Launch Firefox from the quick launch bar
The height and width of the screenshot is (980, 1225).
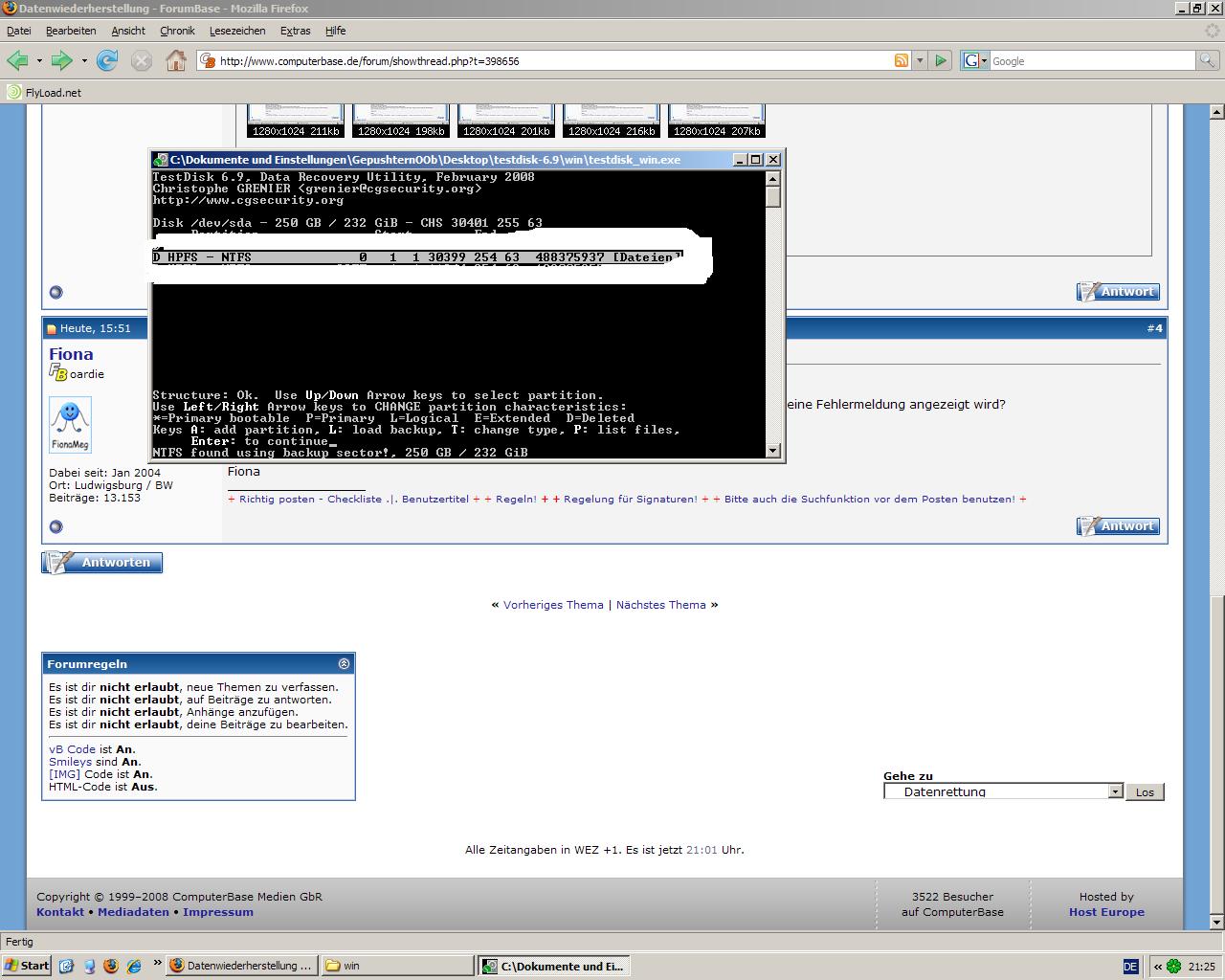[x=111, y=966]
